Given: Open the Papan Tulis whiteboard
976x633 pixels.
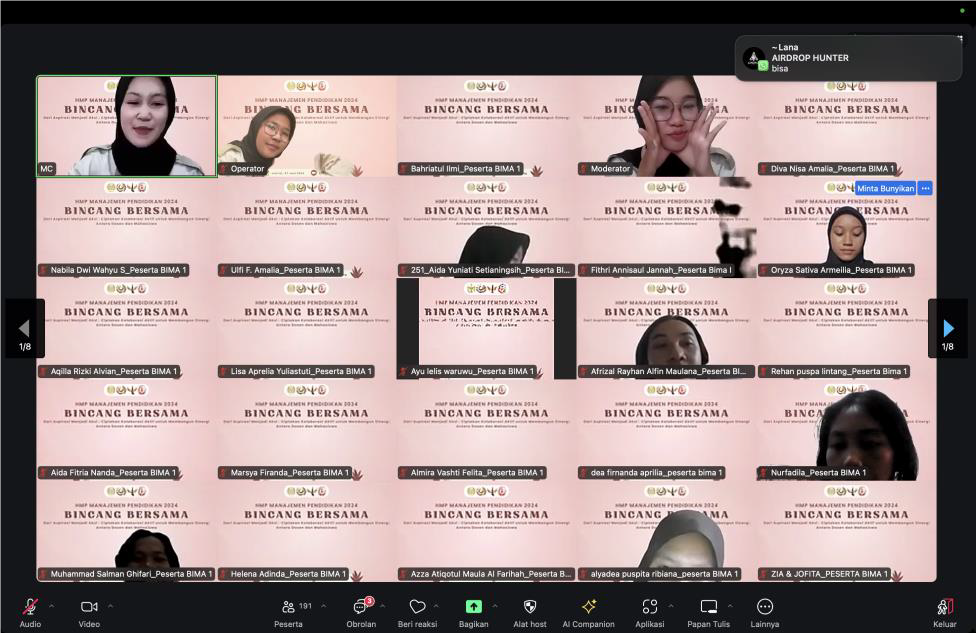Looking at the screenshot, I should click(x=709, y=607).
